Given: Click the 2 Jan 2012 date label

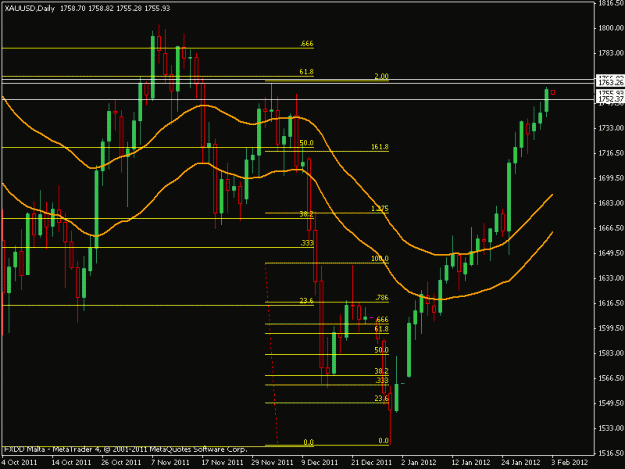Looking at the screenshot, I should click(419, 462).
